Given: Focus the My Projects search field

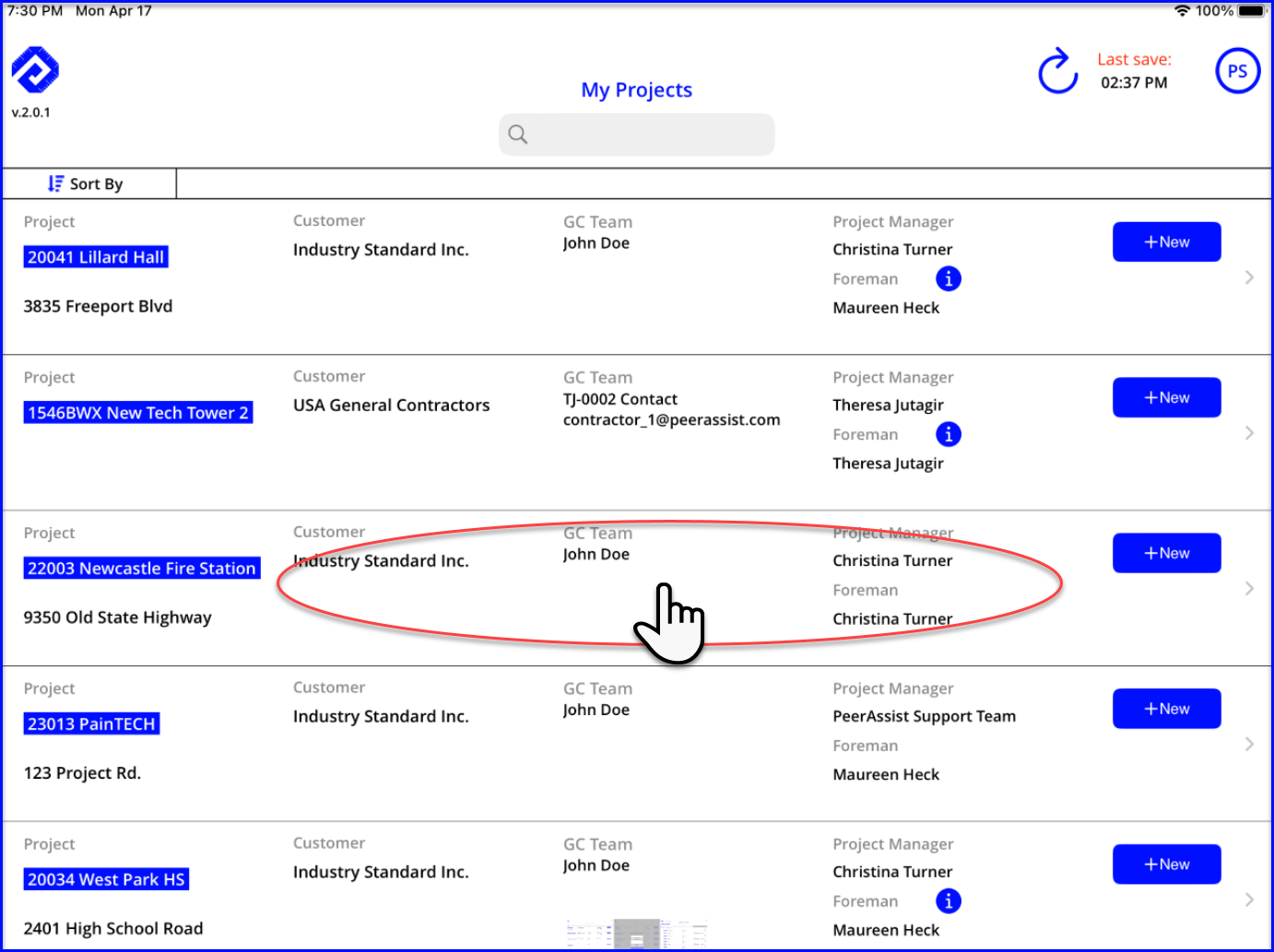Looking at the screenshot, I should click(x=637, y=135).
